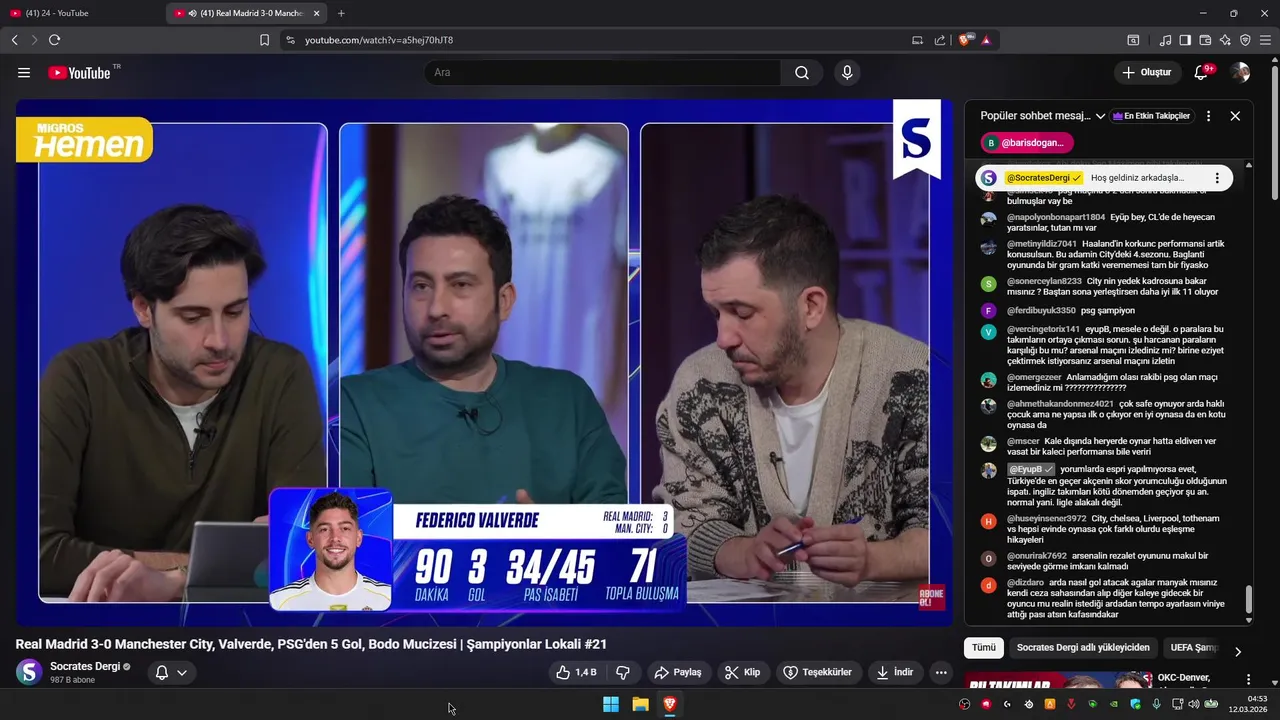Select the UEFA Şampiyonlar chip
1280x720 pixels.
click(1194, 647)
